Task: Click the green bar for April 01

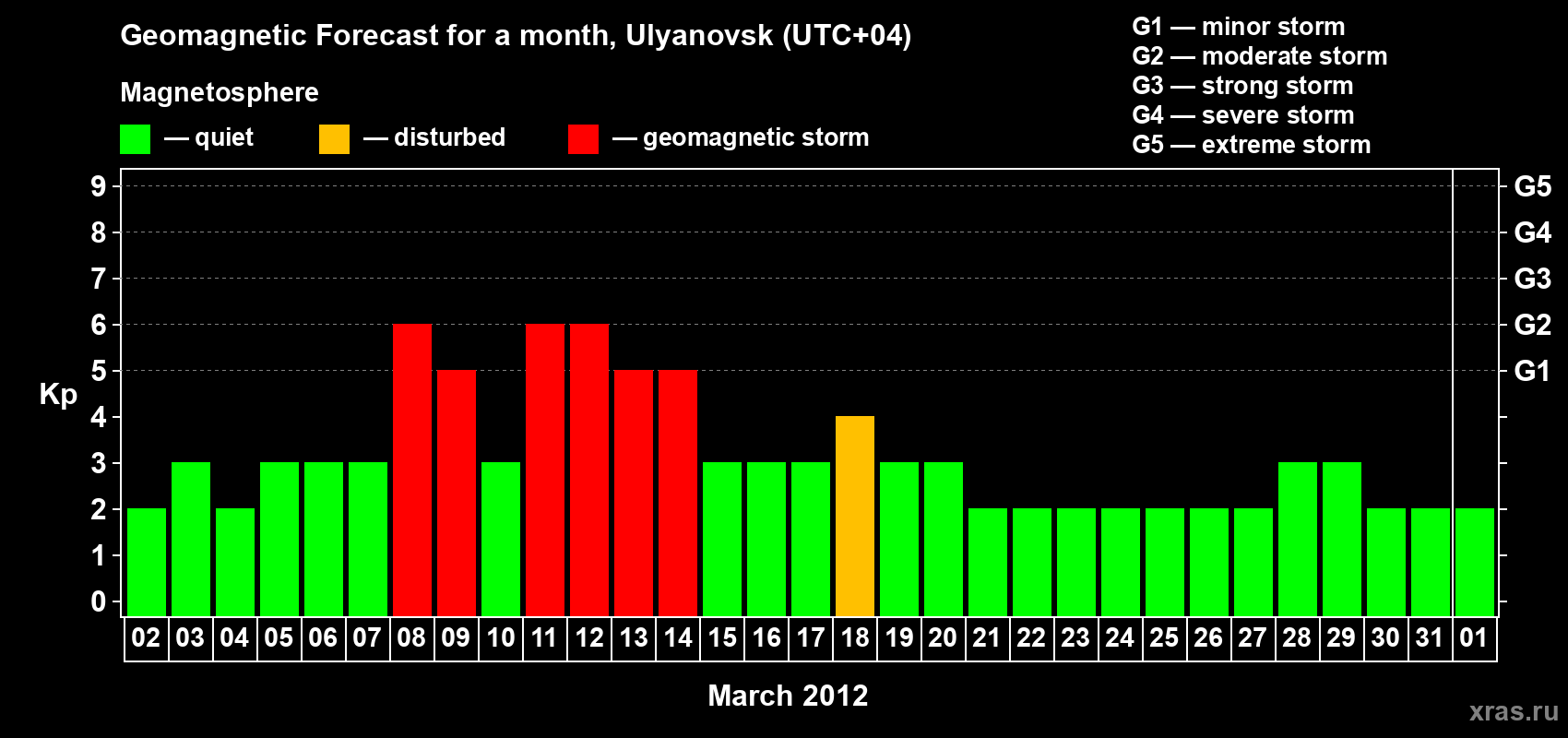Action: pos(1475,563)
